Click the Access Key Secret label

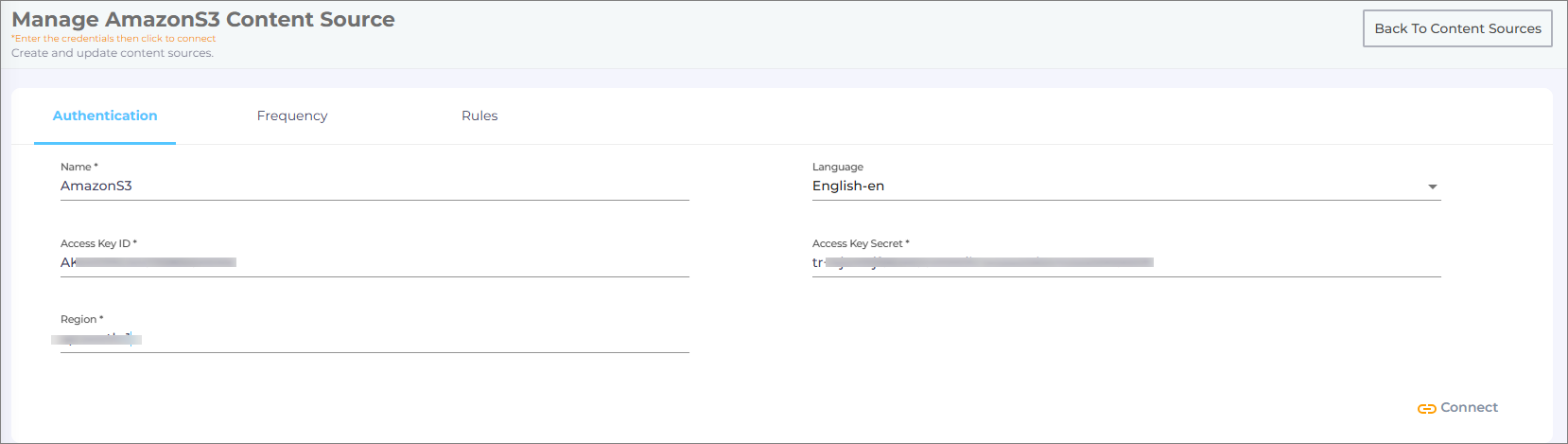(860, 243)
